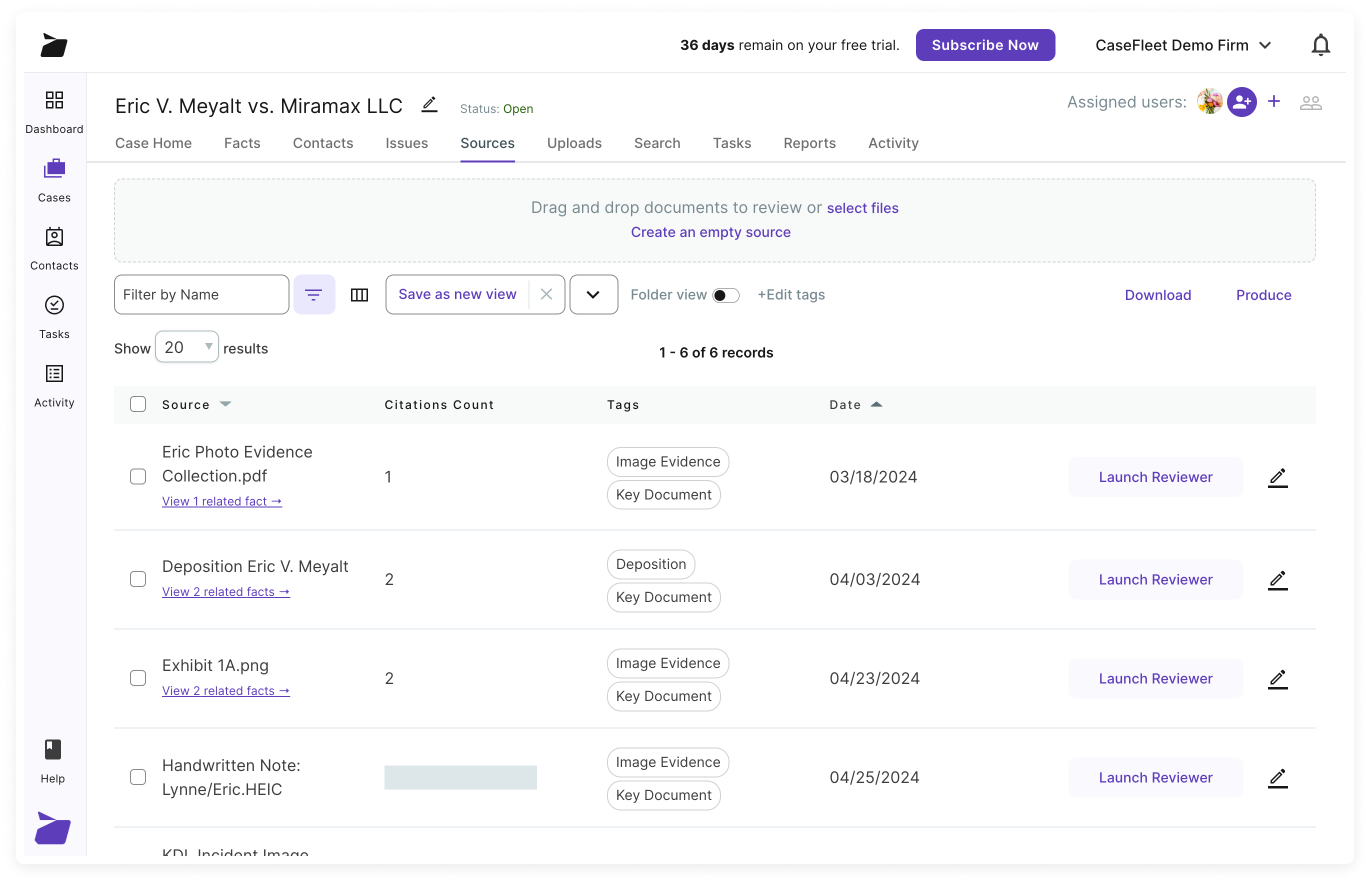Click the pencil icon beside case name

tap(429, 105)
